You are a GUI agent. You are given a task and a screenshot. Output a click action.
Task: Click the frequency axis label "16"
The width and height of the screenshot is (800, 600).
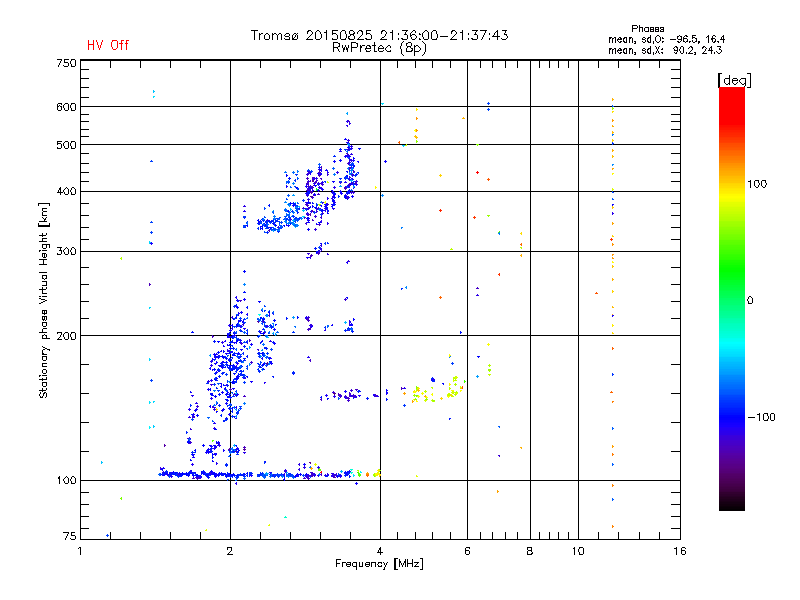coord(680,551)
